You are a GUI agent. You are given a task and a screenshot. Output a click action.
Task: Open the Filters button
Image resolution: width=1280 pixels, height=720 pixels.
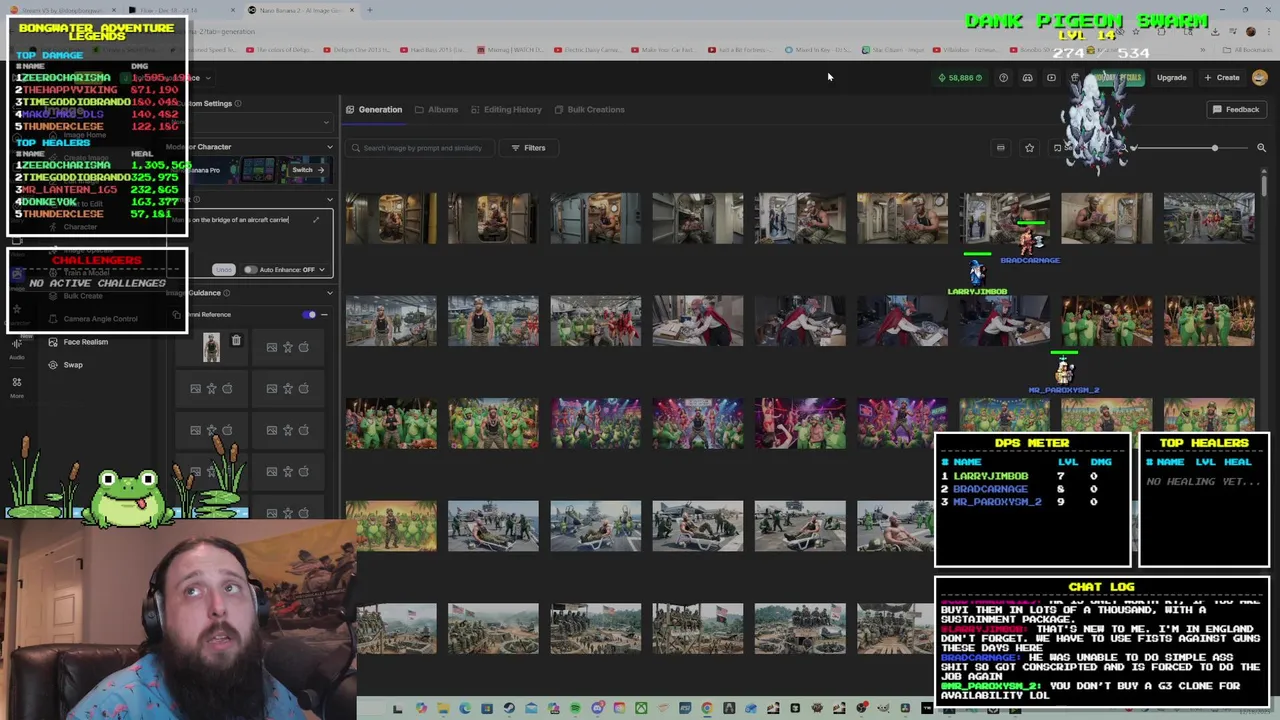point(528,148)
